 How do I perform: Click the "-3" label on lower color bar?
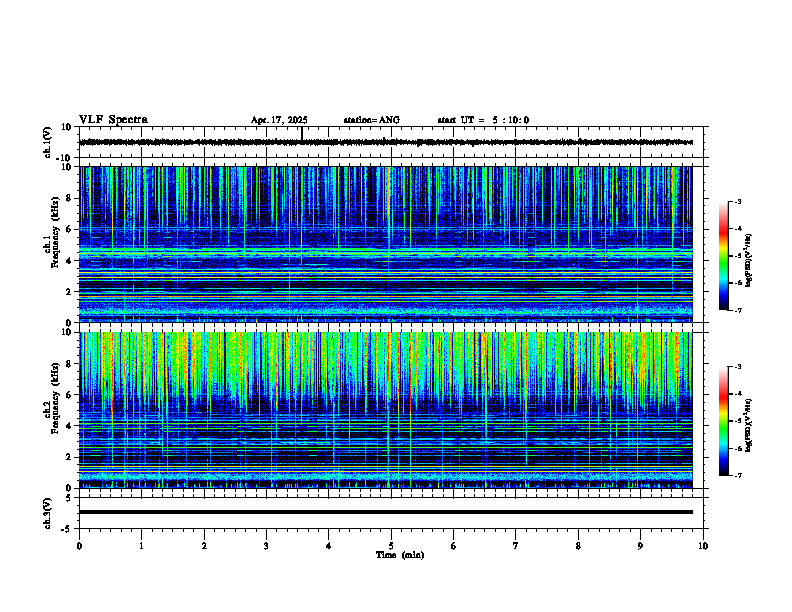click(x=737, y=367)
